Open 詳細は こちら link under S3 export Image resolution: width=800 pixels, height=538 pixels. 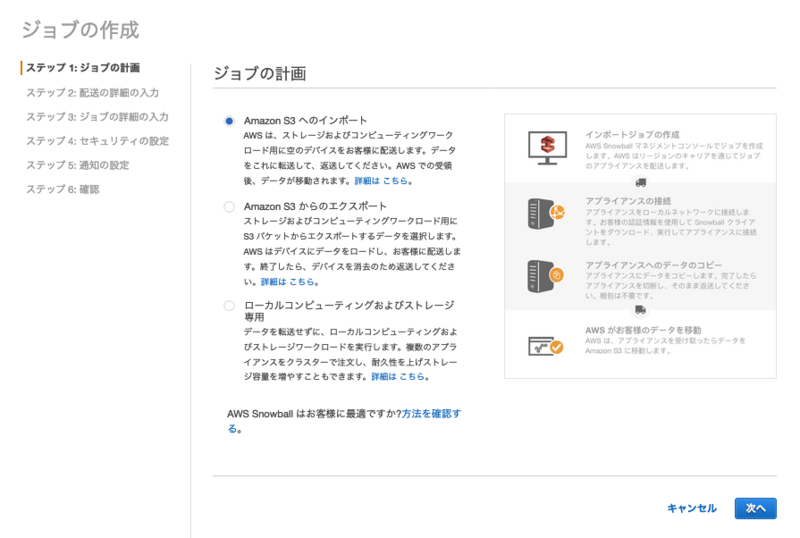point(287,282)
